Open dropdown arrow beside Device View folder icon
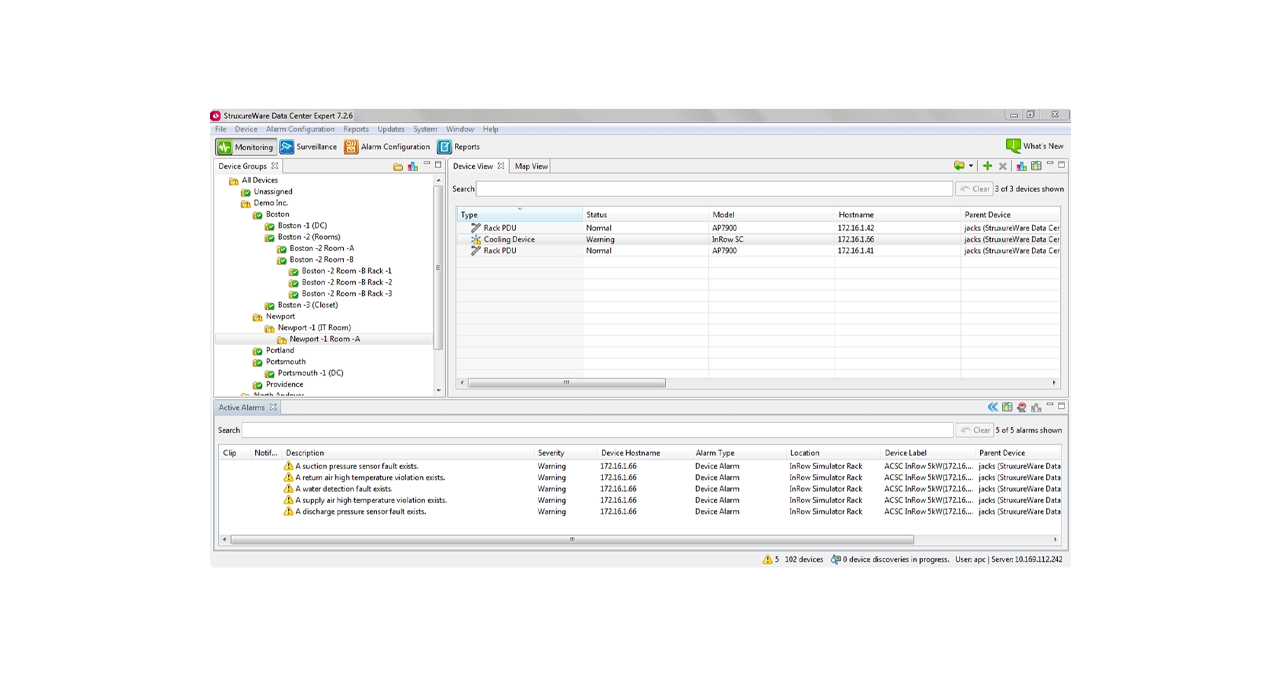Viewport: 1280px width, 677px height. point(970,166)
